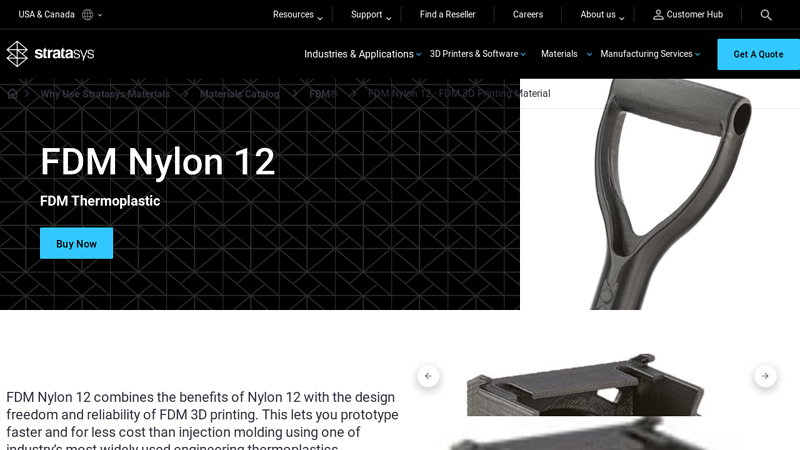Open the Careers page
Viewport: 800px width, 450px height.
point(528,15)
